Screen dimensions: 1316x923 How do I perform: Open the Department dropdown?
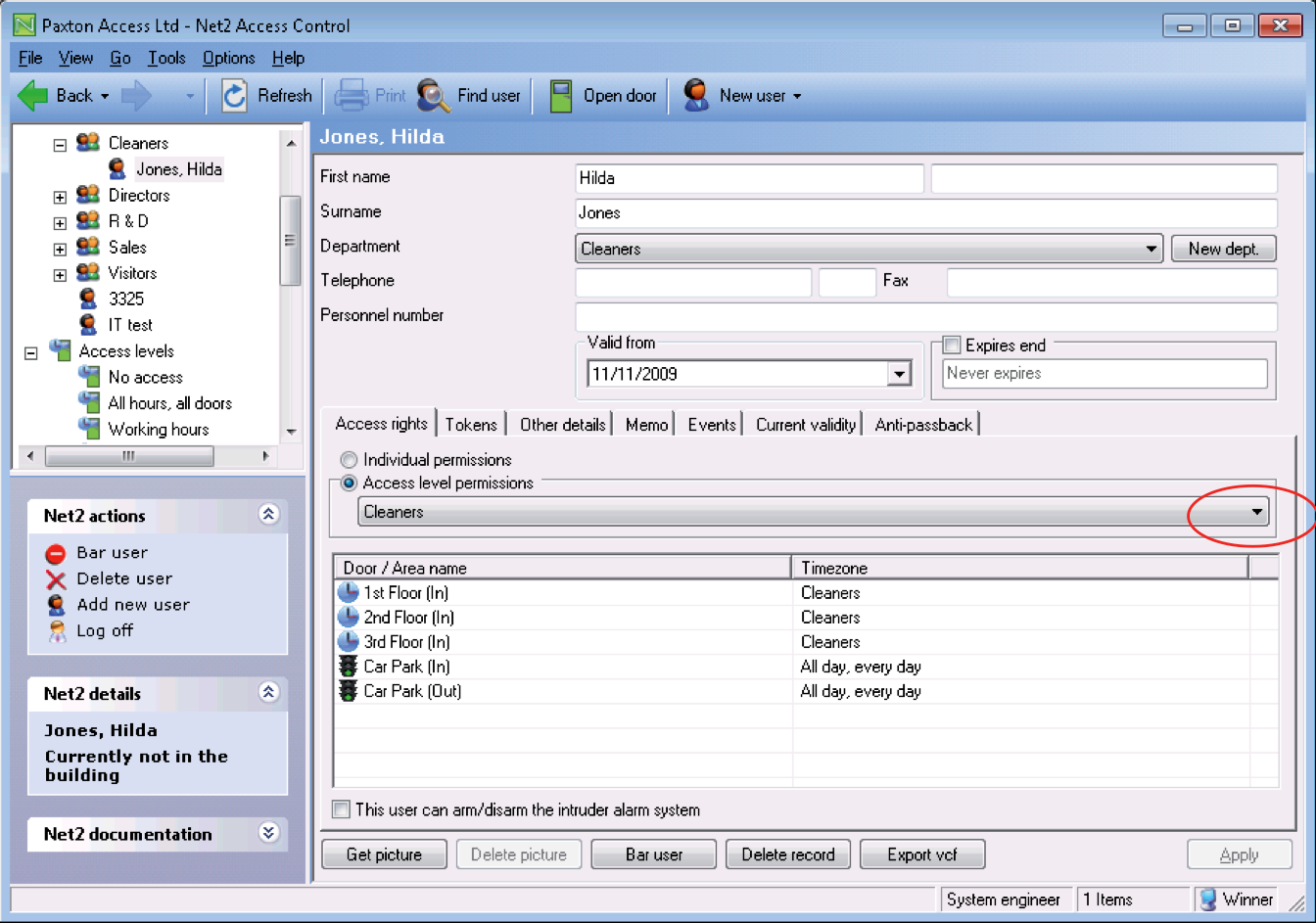1151,248
